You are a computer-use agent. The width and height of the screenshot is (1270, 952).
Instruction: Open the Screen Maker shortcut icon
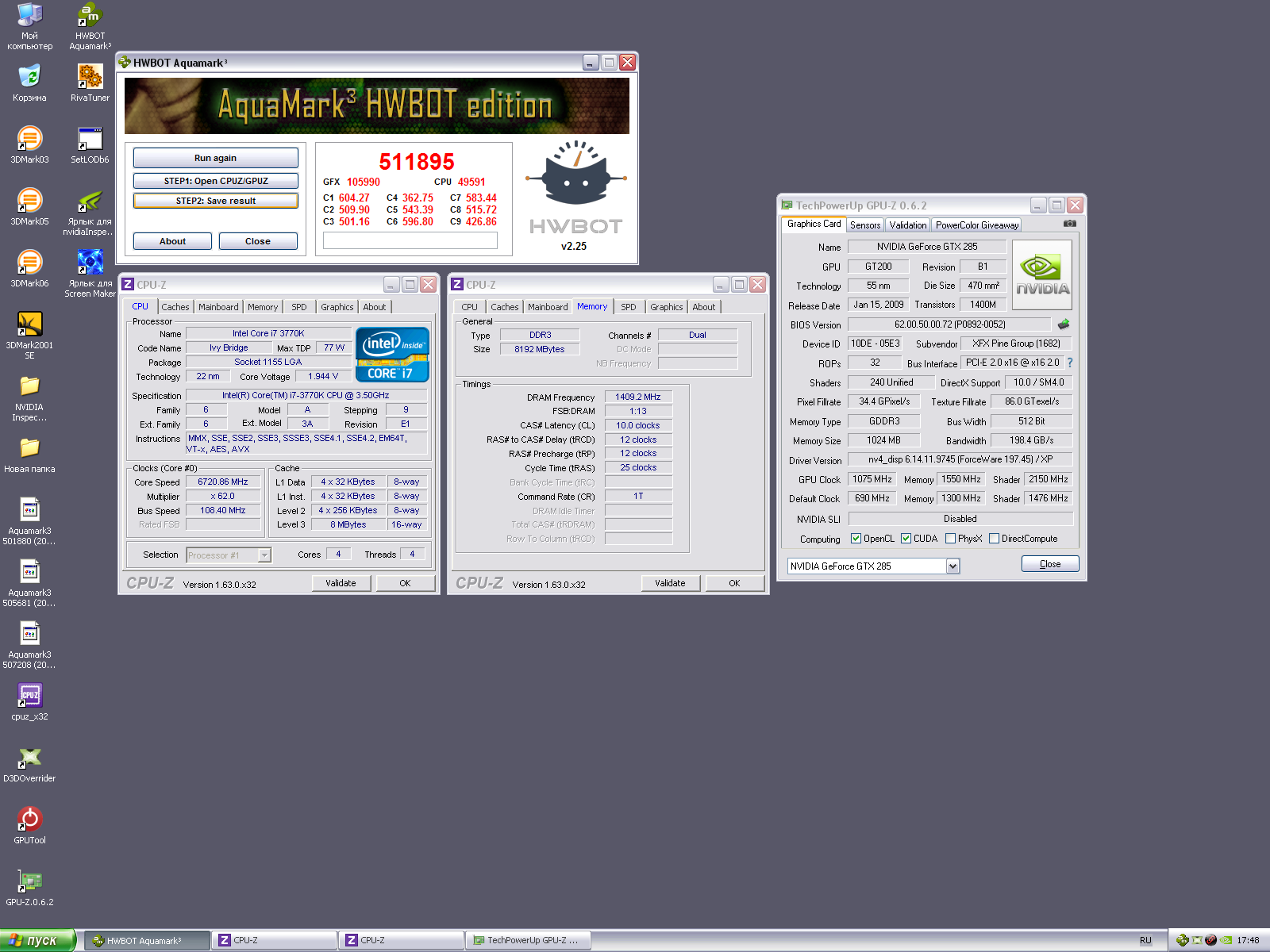click(x=90, y=273)
